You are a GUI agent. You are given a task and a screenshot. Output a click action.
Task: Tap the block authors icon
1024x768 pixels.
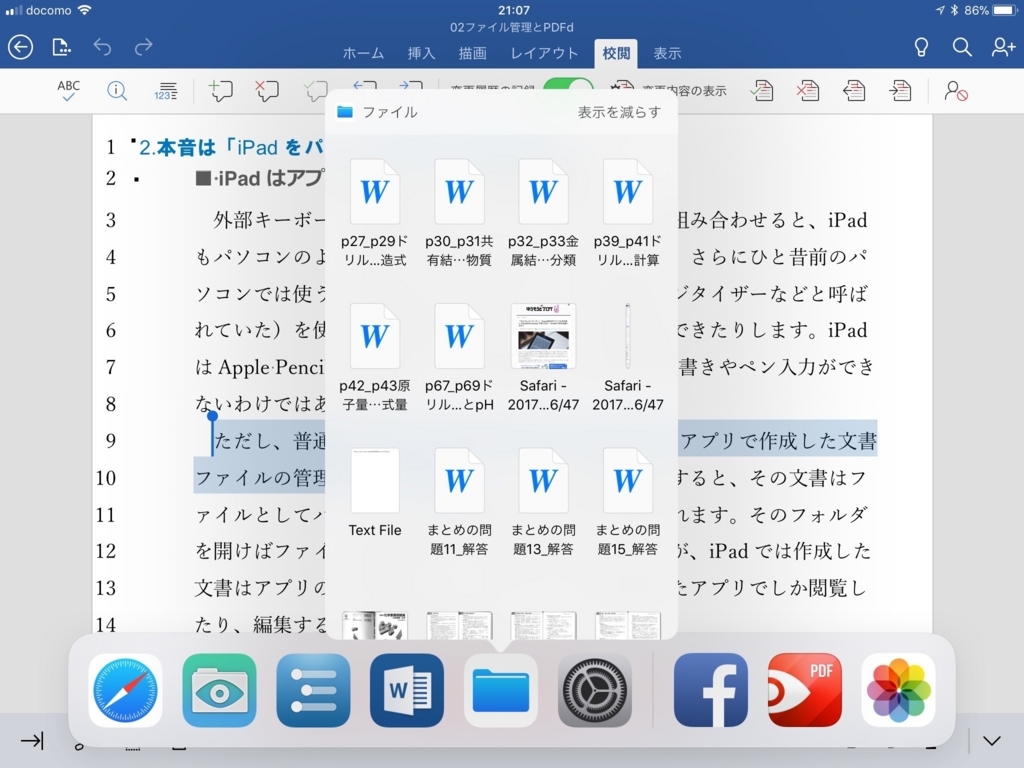tap(955, 91)
